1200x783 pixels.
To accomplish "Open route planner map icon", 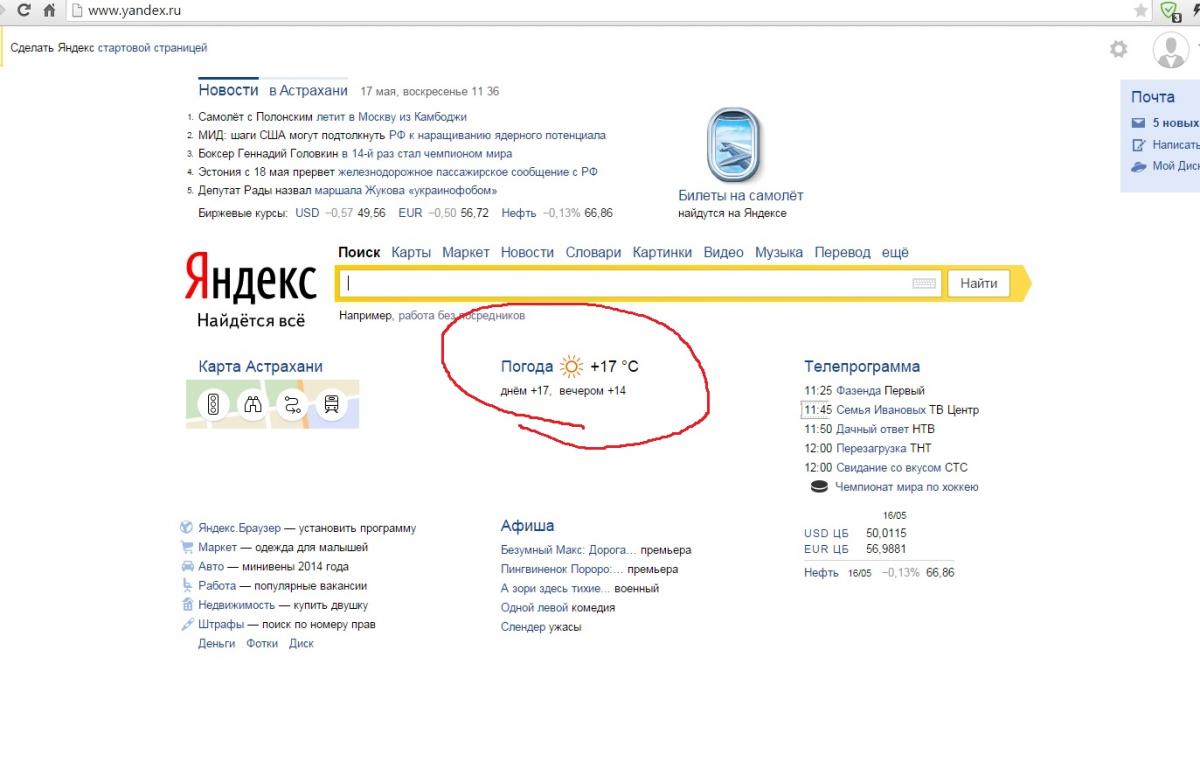I will [292, 404].
